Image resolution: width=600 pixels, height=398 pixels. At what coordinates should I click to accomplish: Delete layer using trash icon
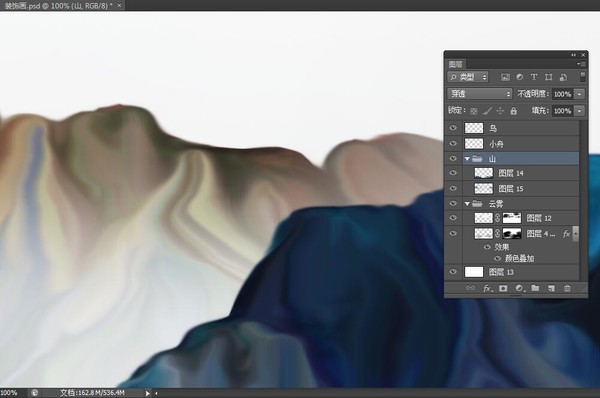(x=567, y=288)
